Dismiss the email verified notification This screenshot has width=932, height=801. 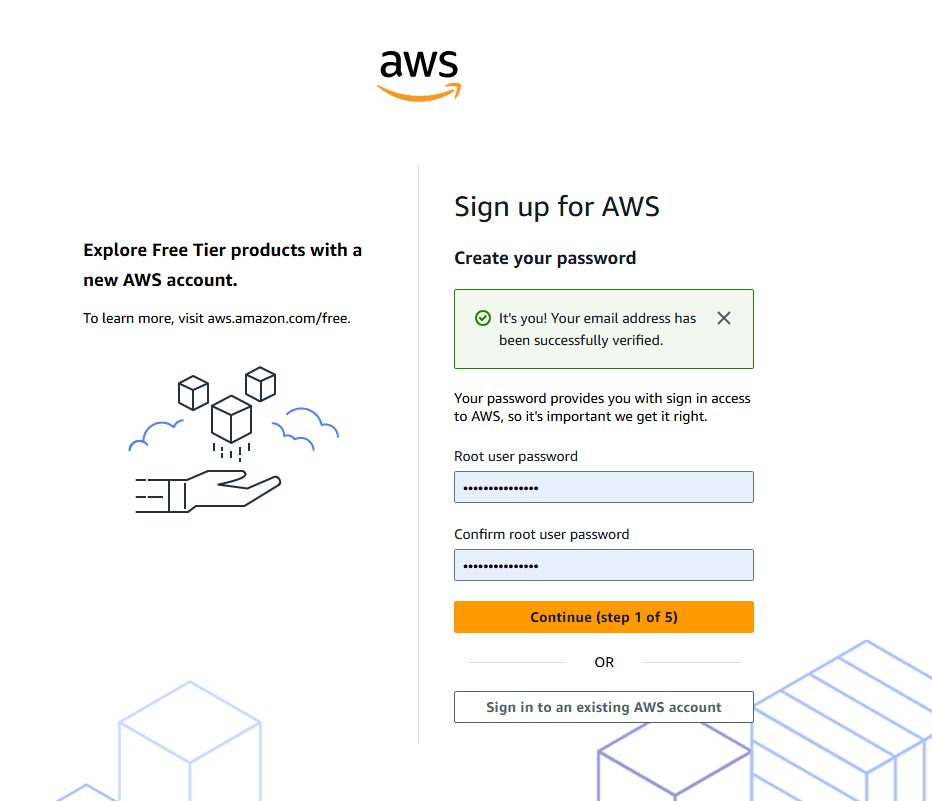click(724, 318)
